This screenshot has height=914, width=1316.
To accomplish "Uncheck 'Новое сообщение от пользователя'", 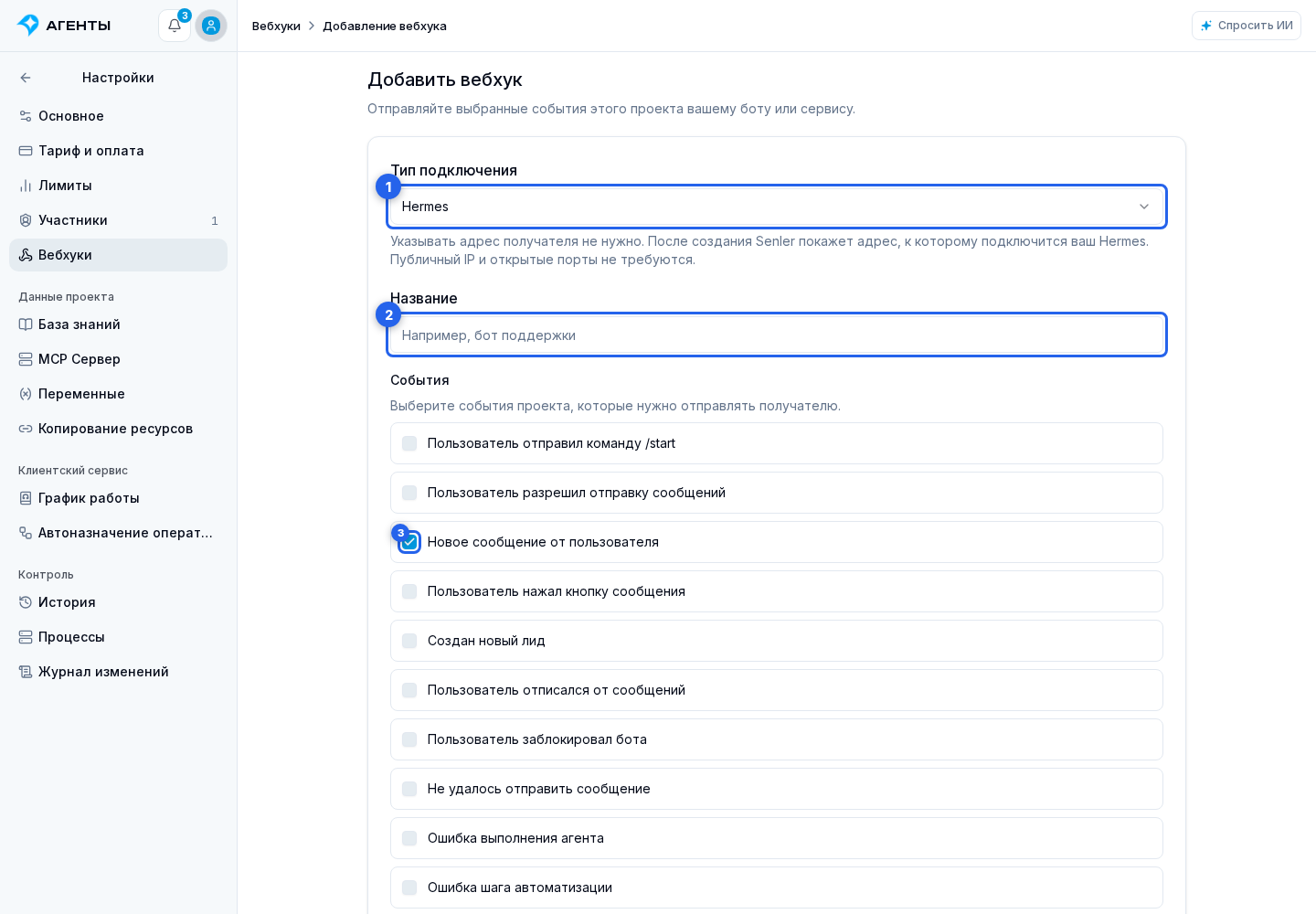I will click(x=409, y=542).
